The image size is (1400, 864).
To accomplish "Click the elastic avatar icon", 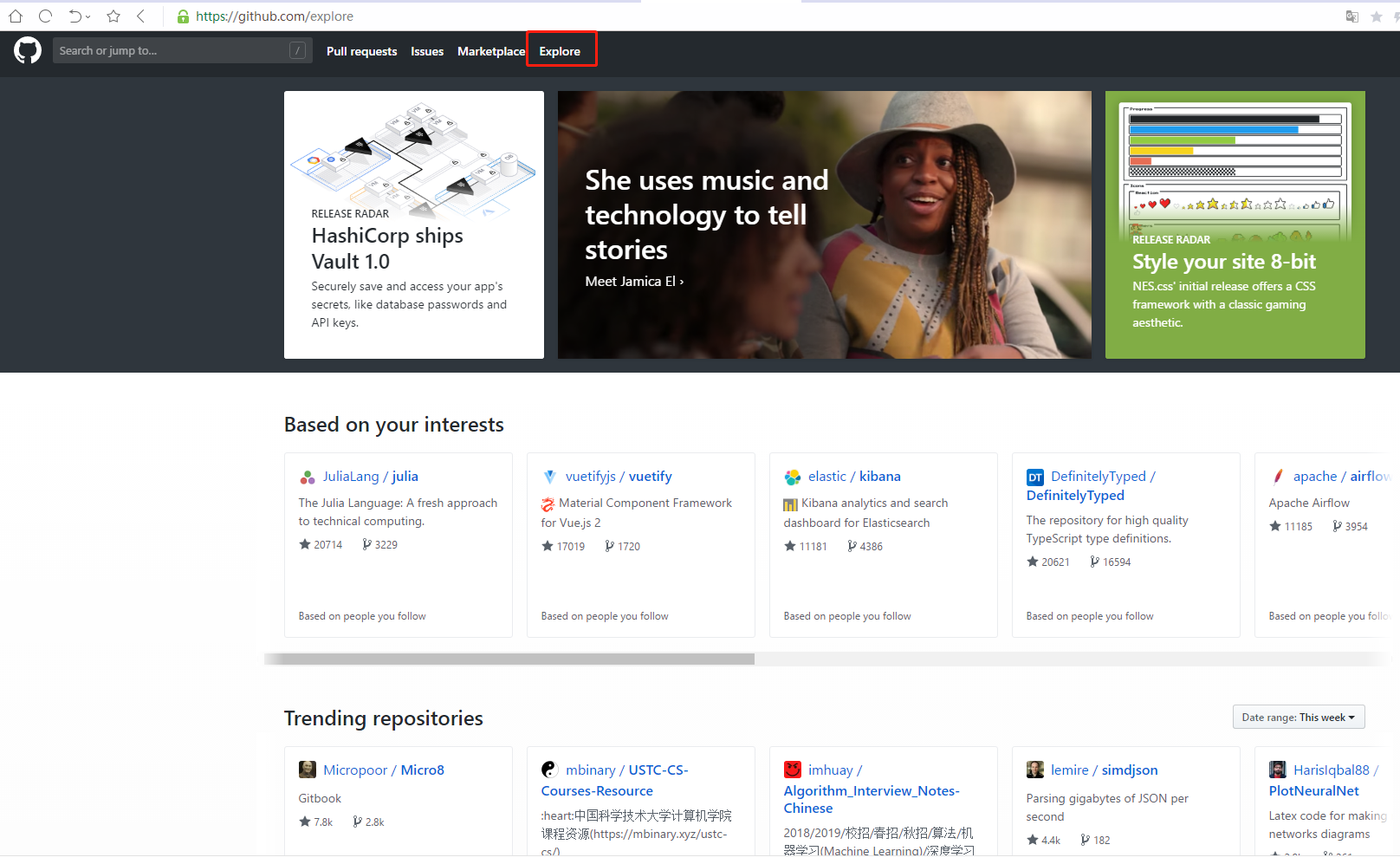I will coord(793,477).
